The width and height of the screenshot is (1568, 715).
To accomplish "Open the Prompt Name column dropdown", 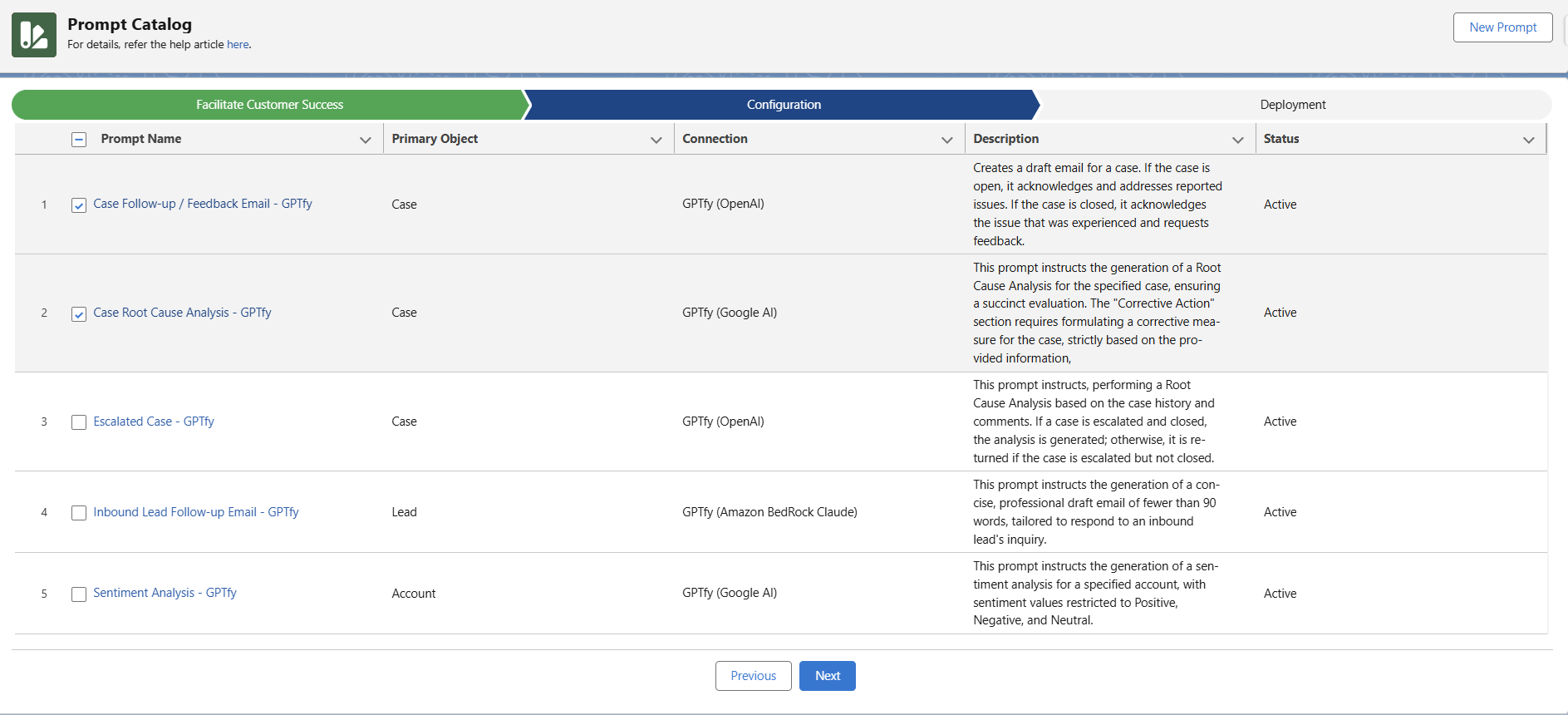I will click(x=365, y=140).
